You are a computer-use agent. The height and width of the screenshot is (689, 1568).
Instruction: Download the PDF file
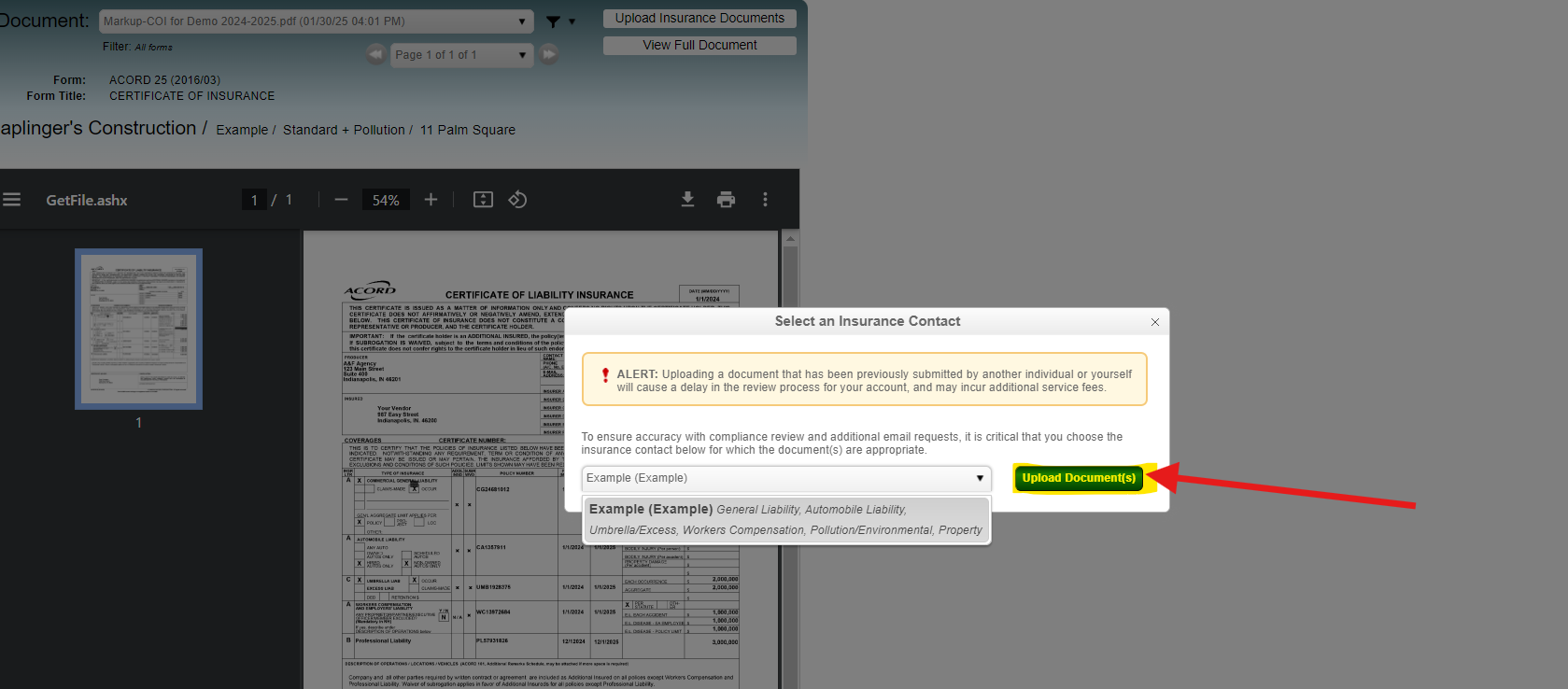(x=687, y=200)
